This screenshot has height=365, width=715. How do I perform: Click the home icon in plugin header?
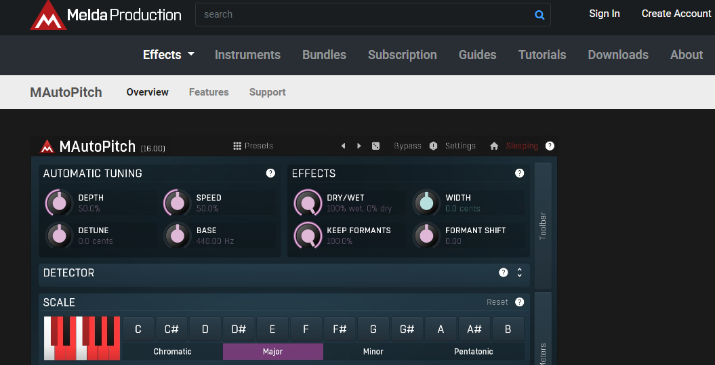[x=494, y=146]
